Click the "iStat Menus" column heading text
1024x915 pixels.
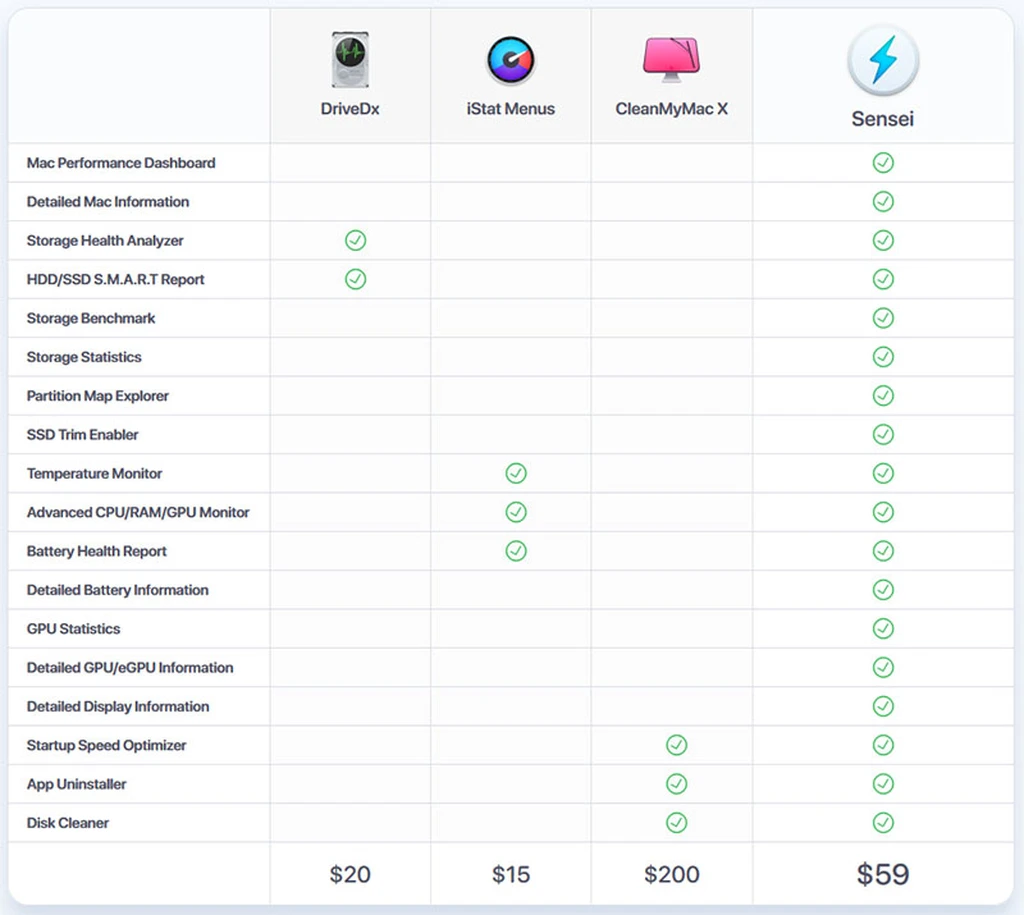point(511,109)
